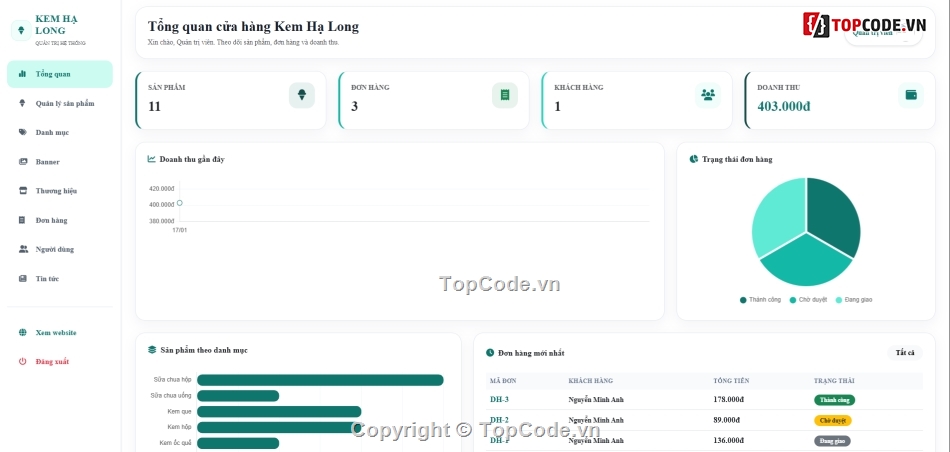Click the ice cream icon in Sản phẩm card
Screen dimensions: 950x452
coord(302,95)
